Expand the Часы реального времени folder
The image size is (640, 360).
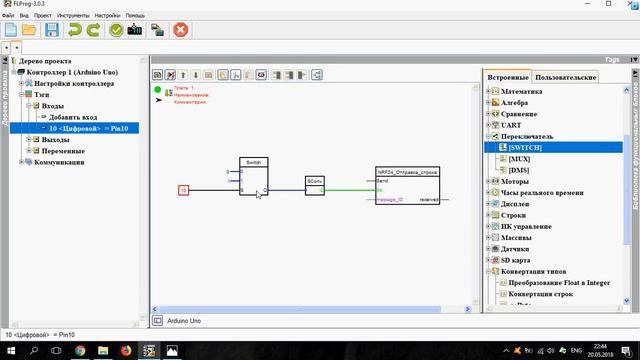[488, 192]
